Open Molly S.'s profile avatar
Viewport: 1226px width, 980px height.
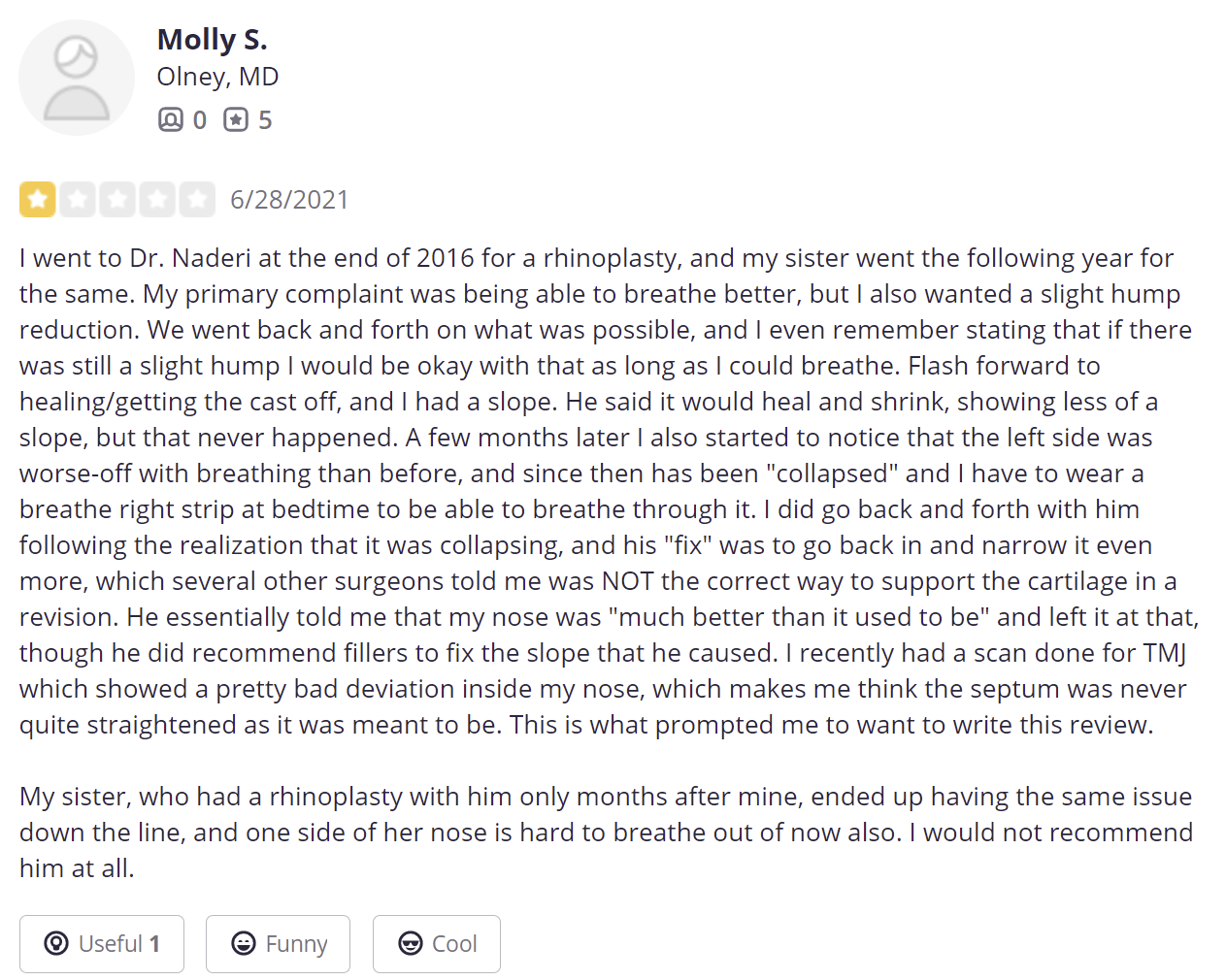pyautogui.click(x=77, y=78)
